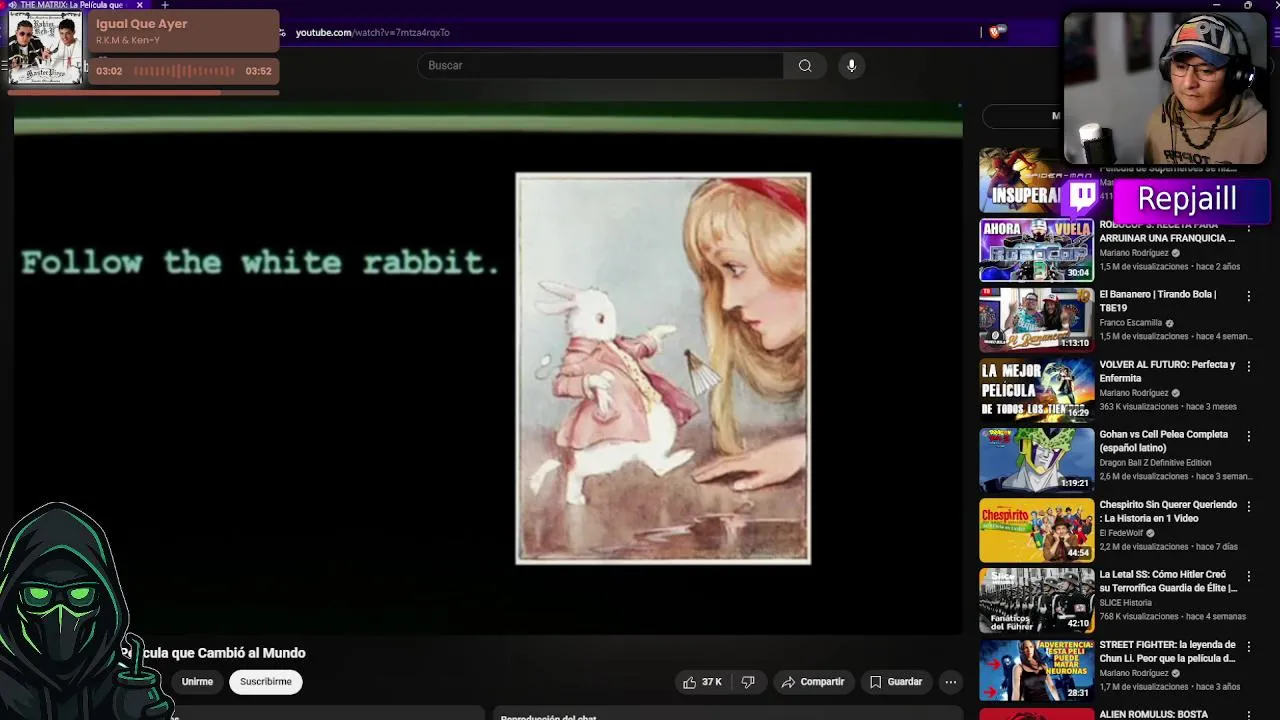Open the Brave shields icon in address bar
Screen dimensions: 1280x720
[x=994, y=32]
